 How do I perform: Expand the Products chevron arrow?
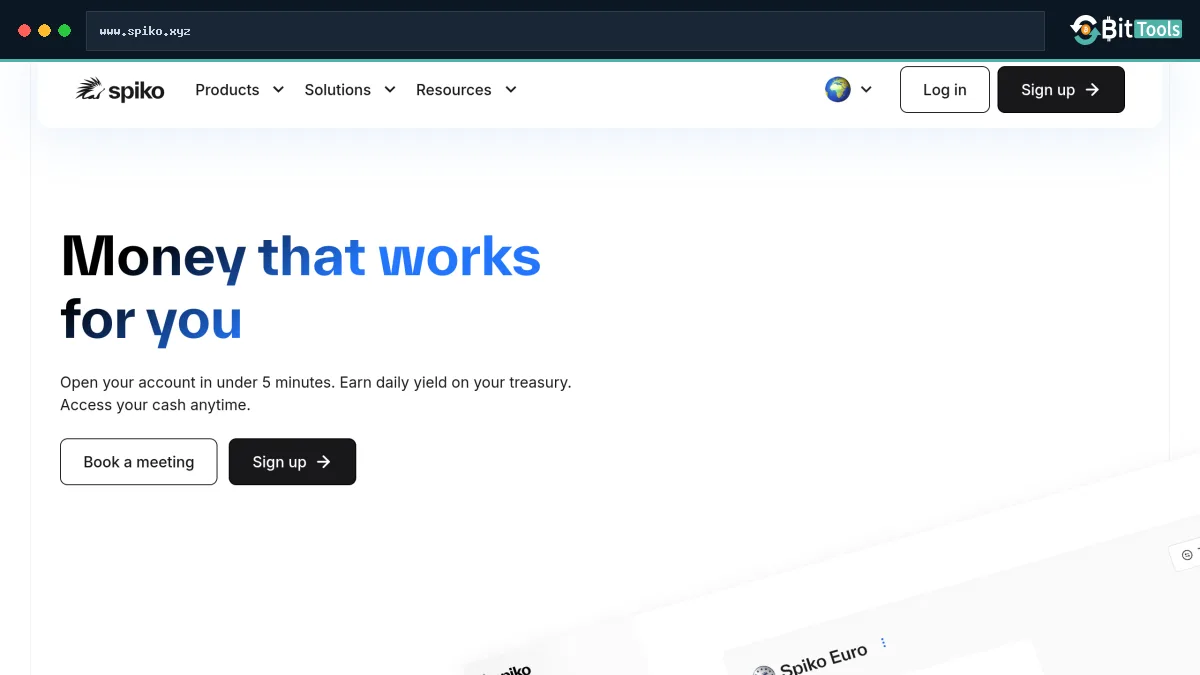(x=279, y=90)
